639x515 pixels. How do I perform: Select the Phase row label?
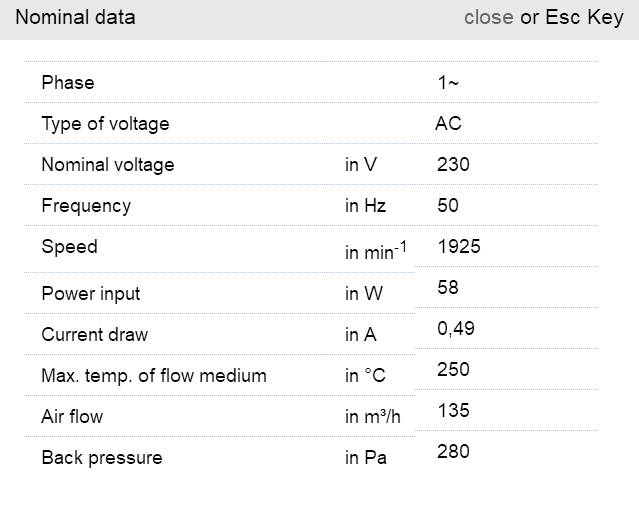click(x=68, y=82)
